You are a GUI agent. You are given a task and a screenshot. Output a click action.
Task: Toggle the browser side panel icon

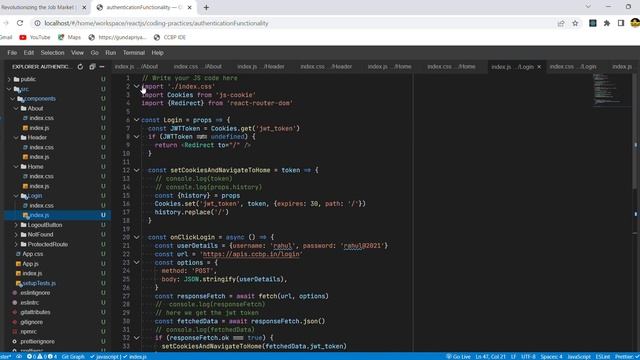coord(621,23)
